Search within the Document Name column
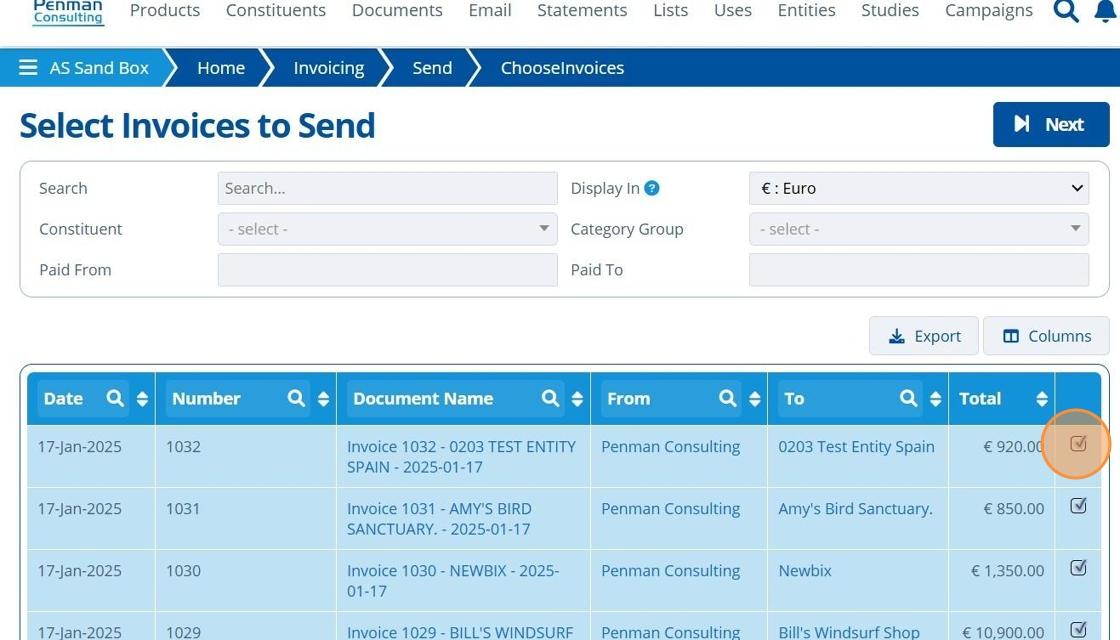This screenshot has width=1120, height=640. click(550, 398)
